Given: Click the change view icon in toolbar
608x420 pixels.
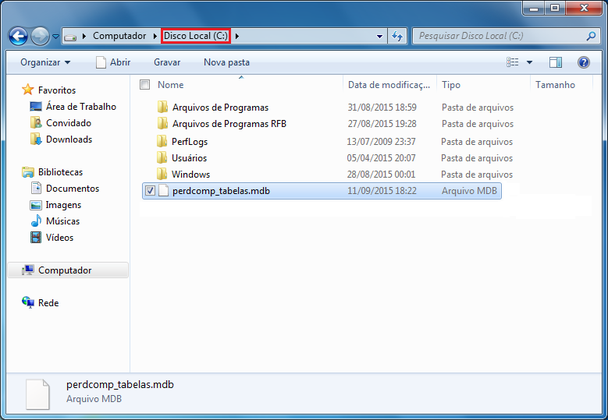Looking at the screenshot, I should (x=513, y=62).
